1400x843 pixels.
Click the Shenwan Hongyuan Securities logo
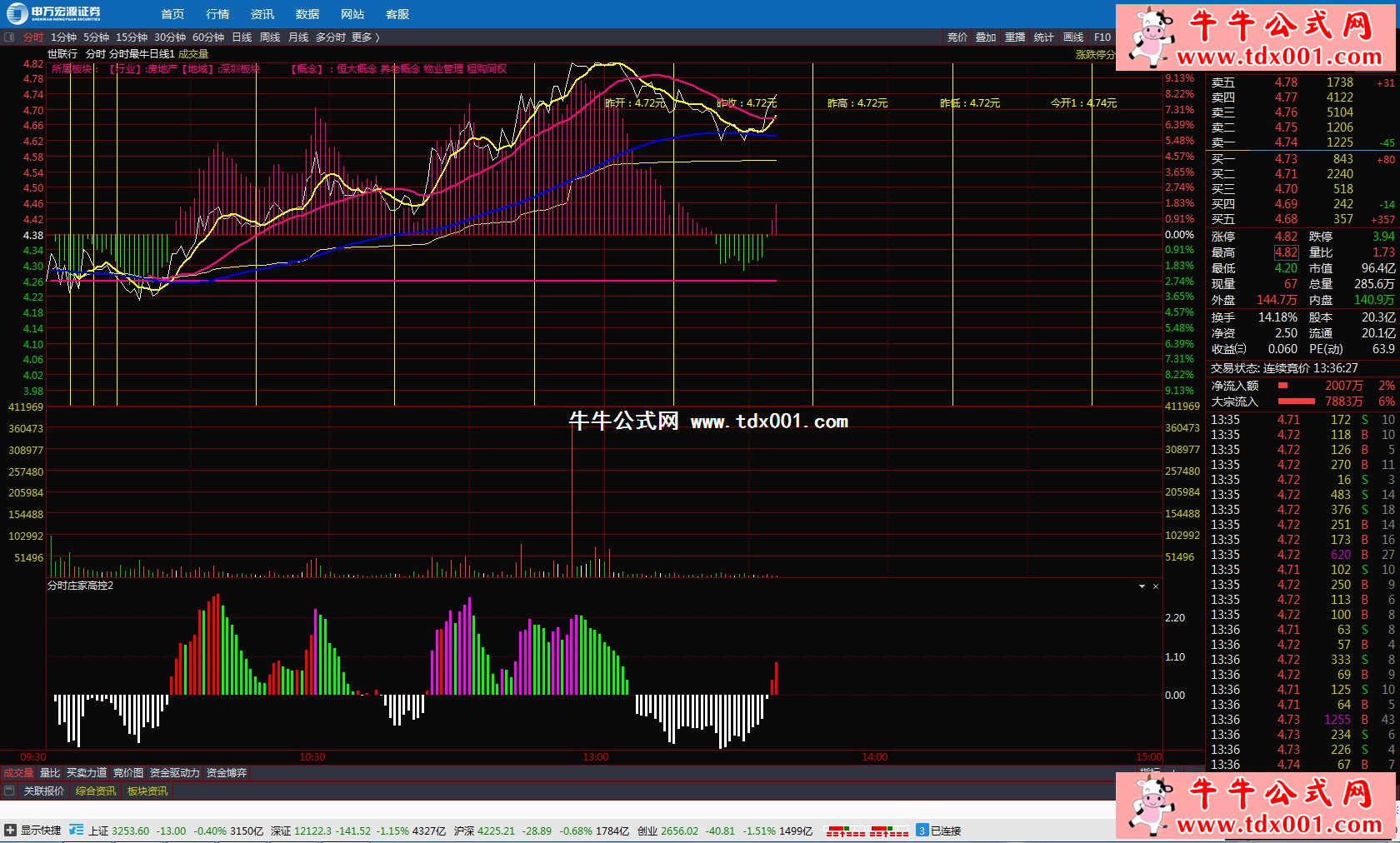click(x=54, y=12)
